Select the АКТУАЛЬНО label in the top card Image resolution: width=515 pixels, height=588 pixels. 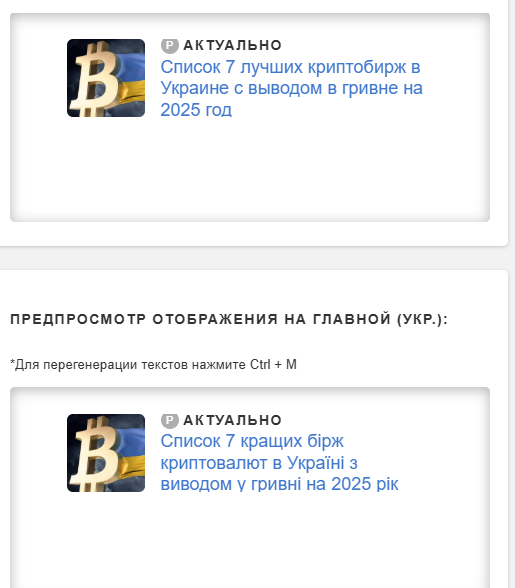pyautogui.click(x=232, y=45)
